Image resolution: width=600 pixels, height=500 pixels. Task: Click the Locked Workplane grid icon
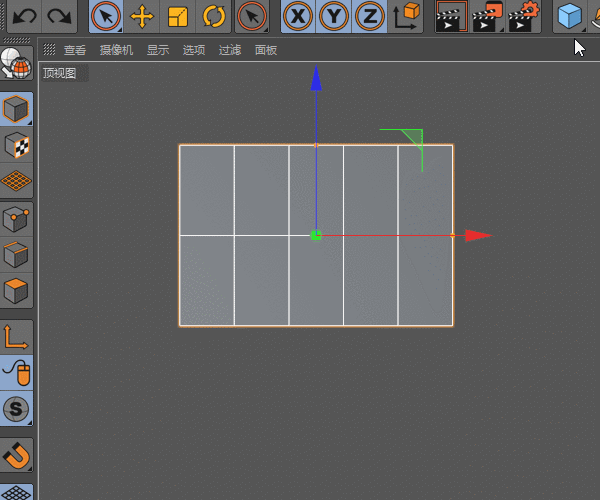[x=16, y=492]
